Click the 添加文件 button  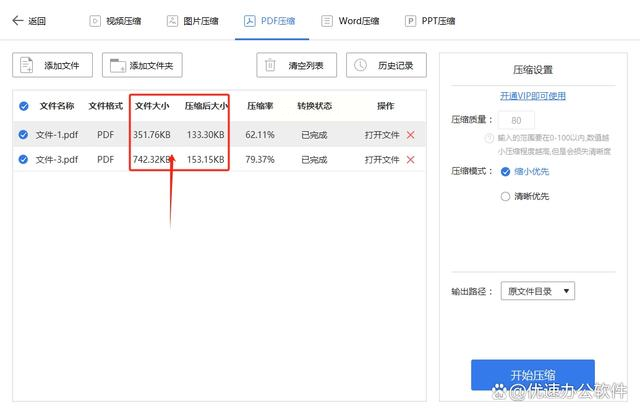(52, 65)
